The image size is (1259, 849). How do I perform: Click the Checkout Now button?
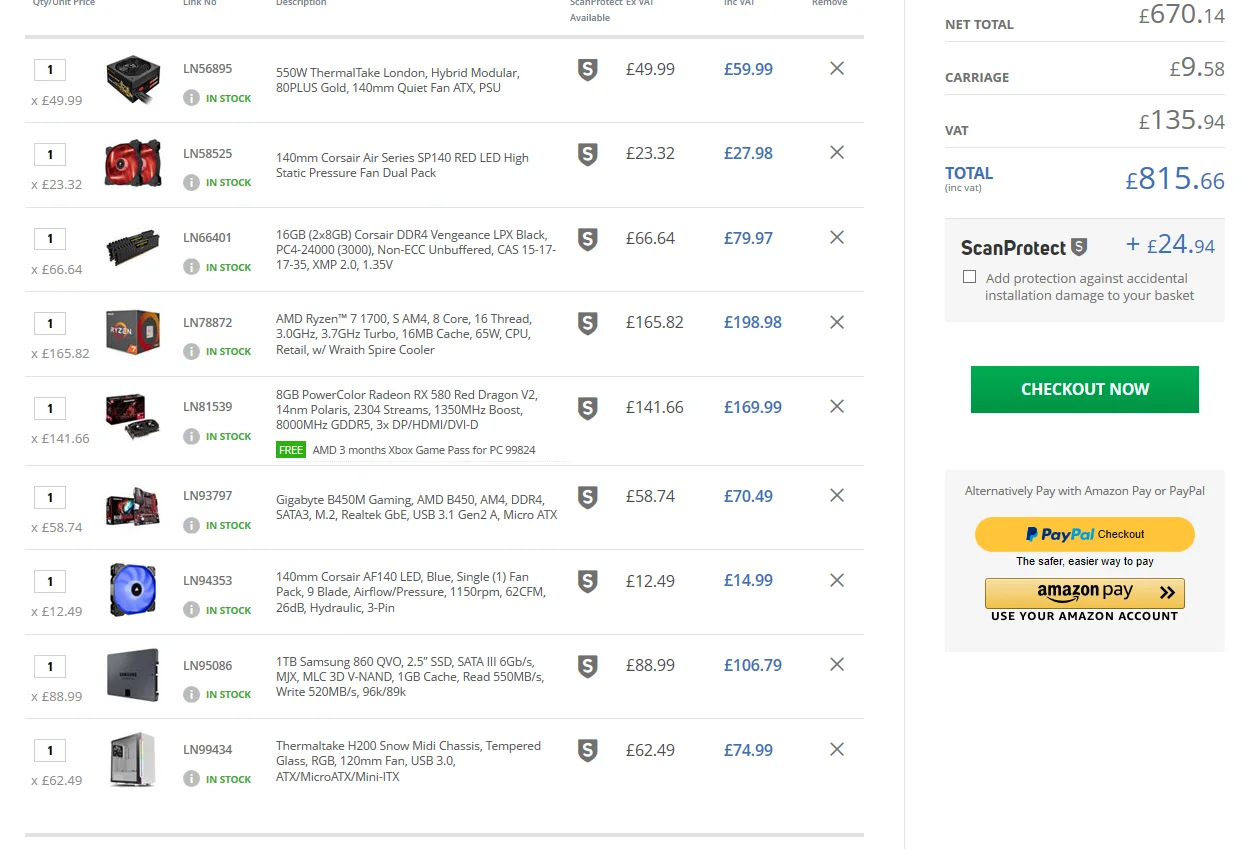pos(1085,389)
